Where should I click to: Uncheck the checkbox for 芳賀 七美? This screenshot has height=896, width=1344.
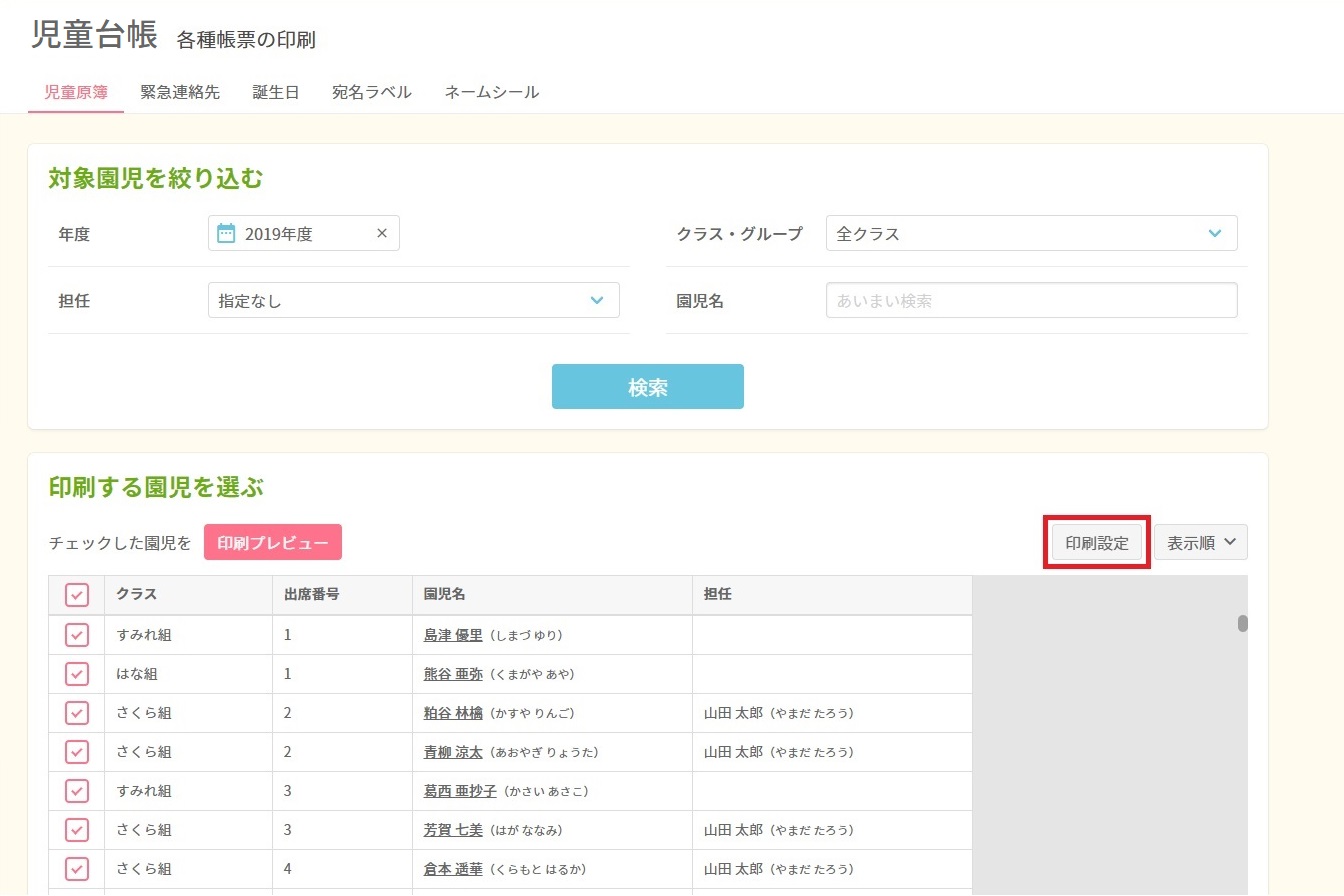pyautogui.click(x=77, y=830)
